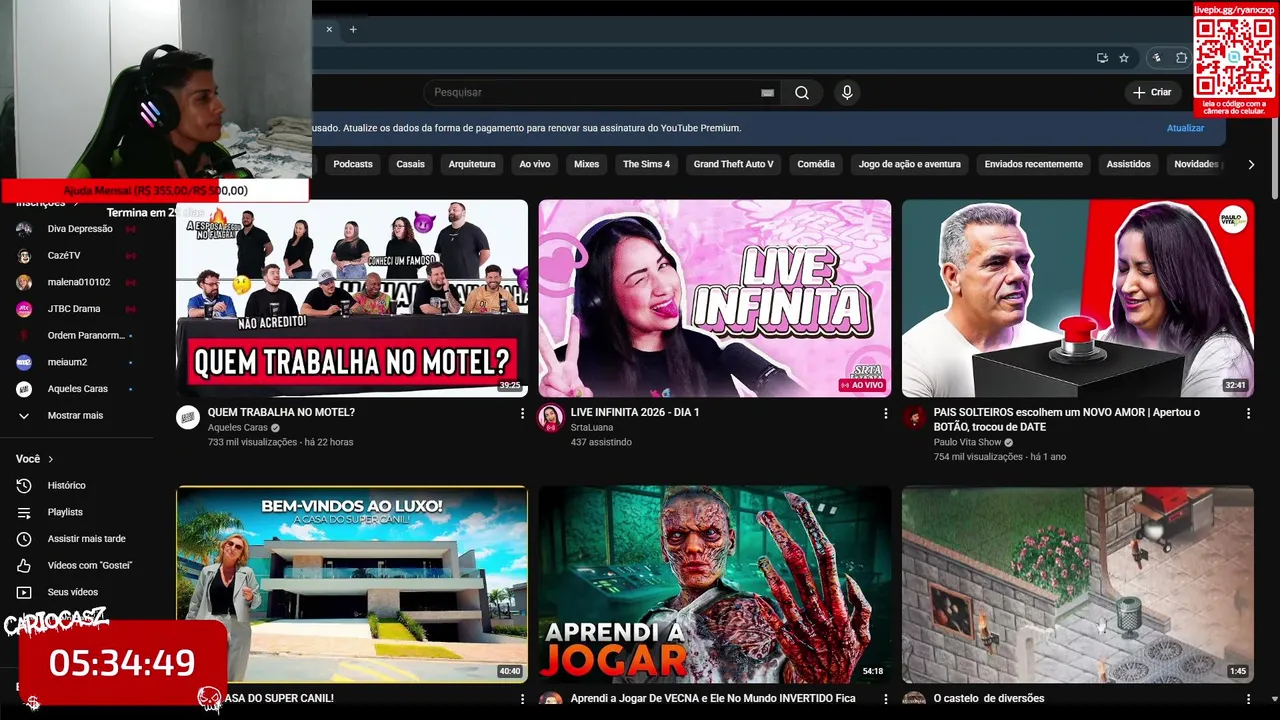This screenshot has width=1280, height=720.
Task: Open PAIS SOLTEIROS escolhem um NOVO AMOR title
Action: click(1067, 419)
